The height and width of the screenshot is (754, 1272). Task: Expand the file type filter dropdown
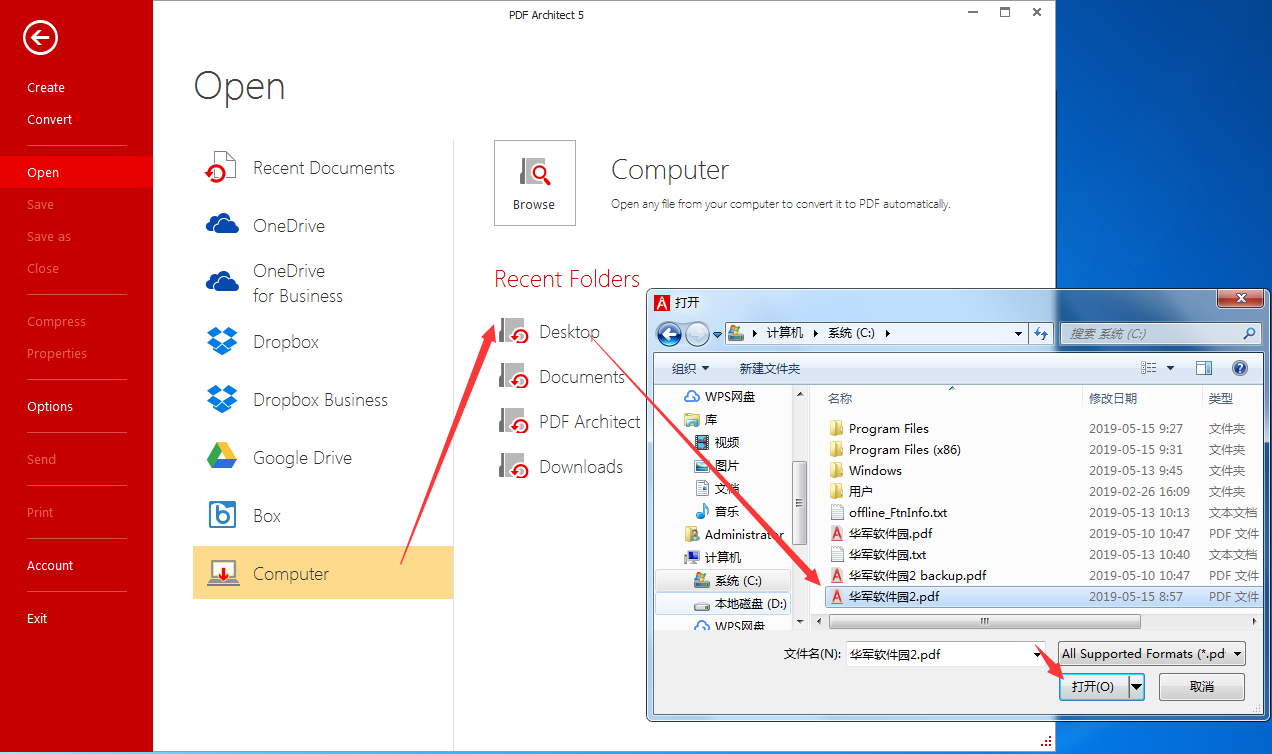(x=1238, y=654)
